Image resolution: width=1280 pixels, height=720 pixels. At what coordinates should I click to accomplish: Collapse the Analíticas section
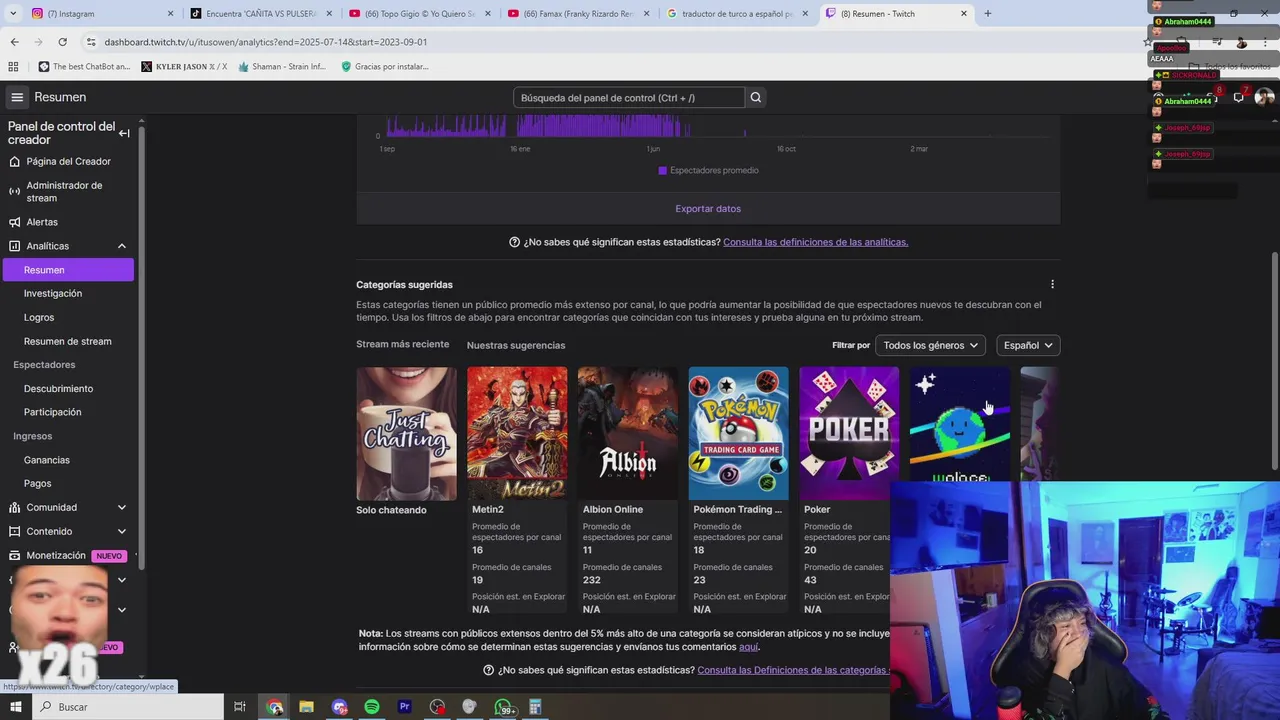coord(122,246)
